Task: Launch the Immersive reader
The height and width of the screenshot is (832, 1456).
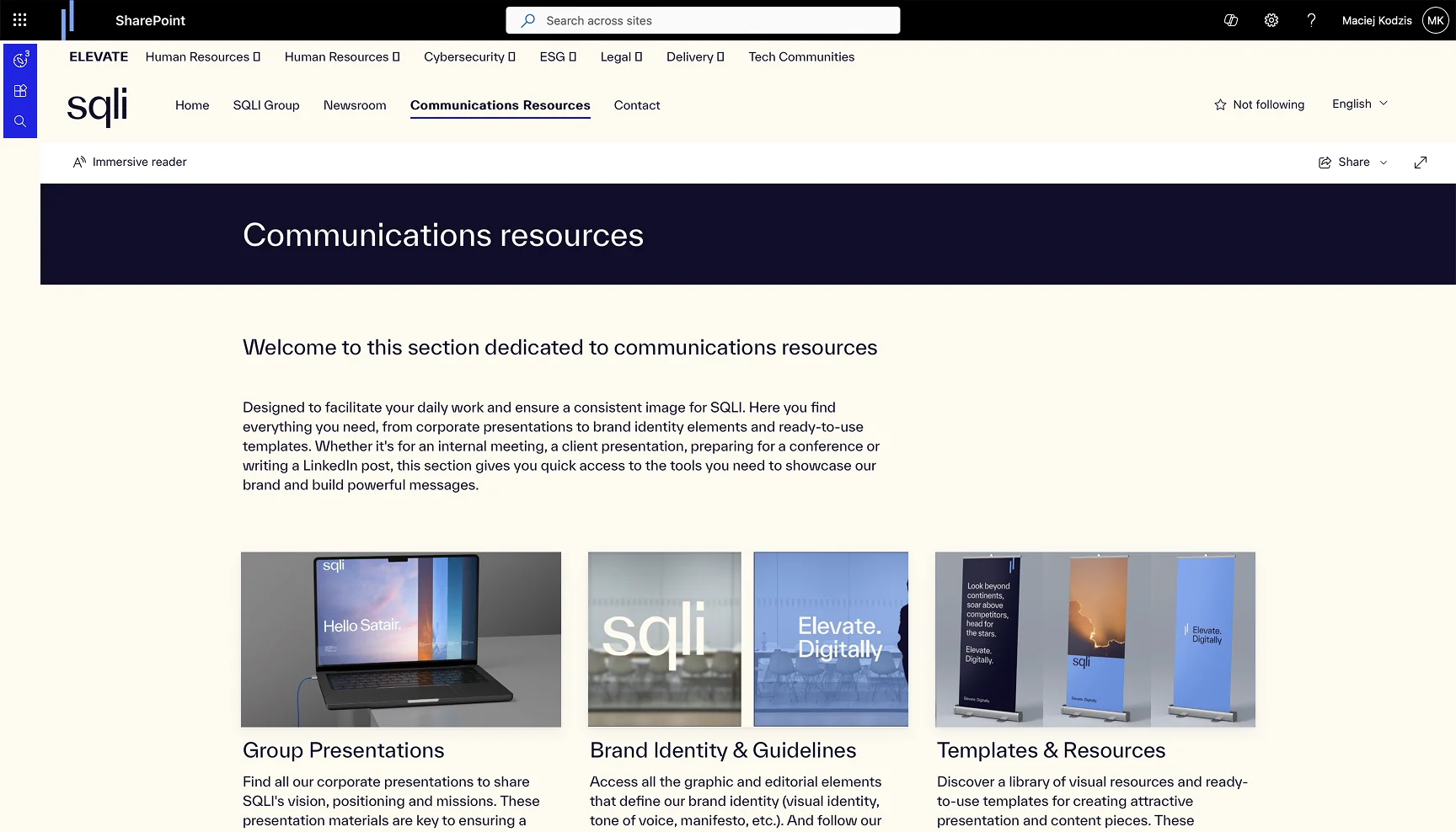Action: click(x=130, y=162)
